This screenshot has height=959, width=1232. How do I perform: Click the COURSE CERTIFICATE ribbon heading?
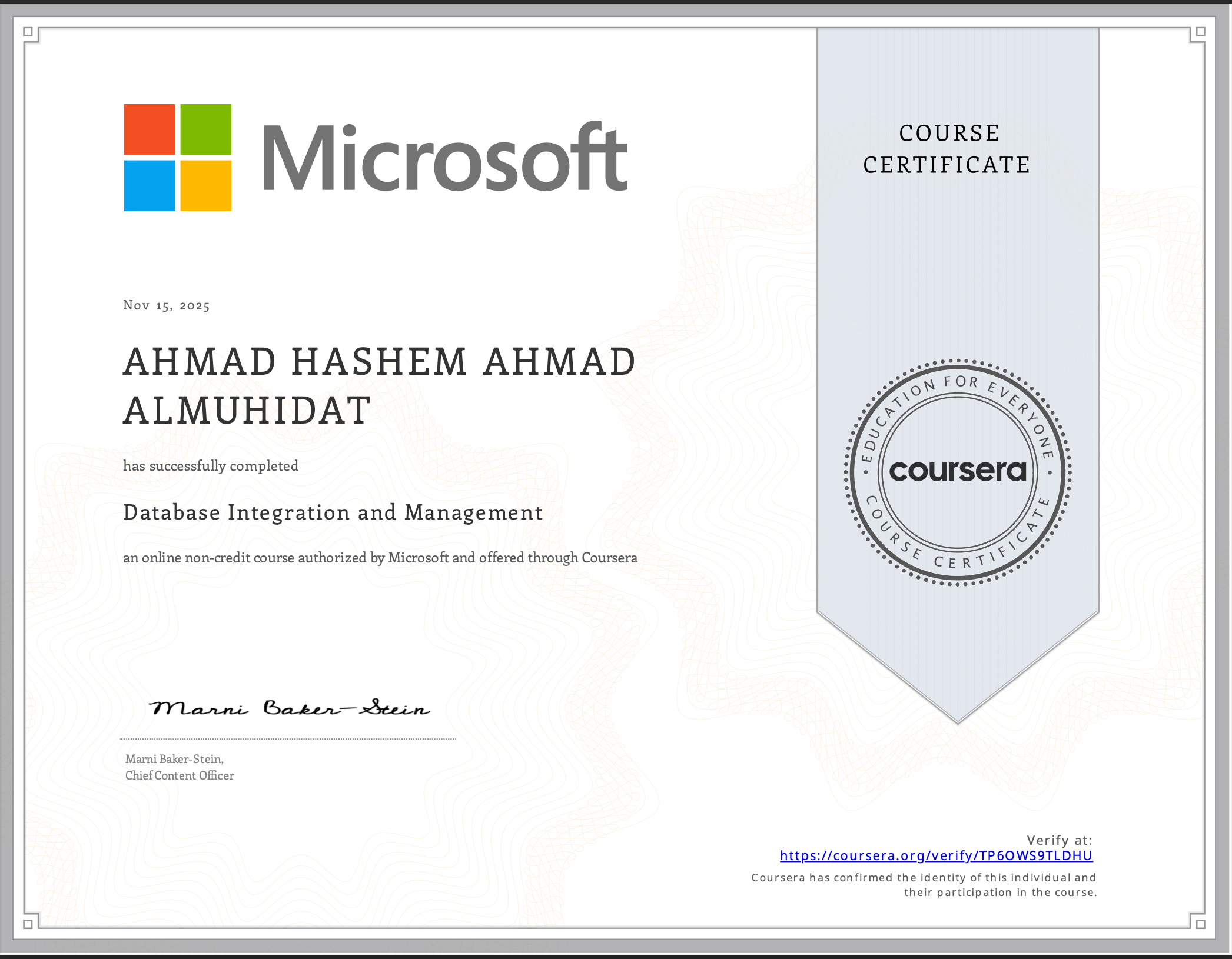click(948, 149)
